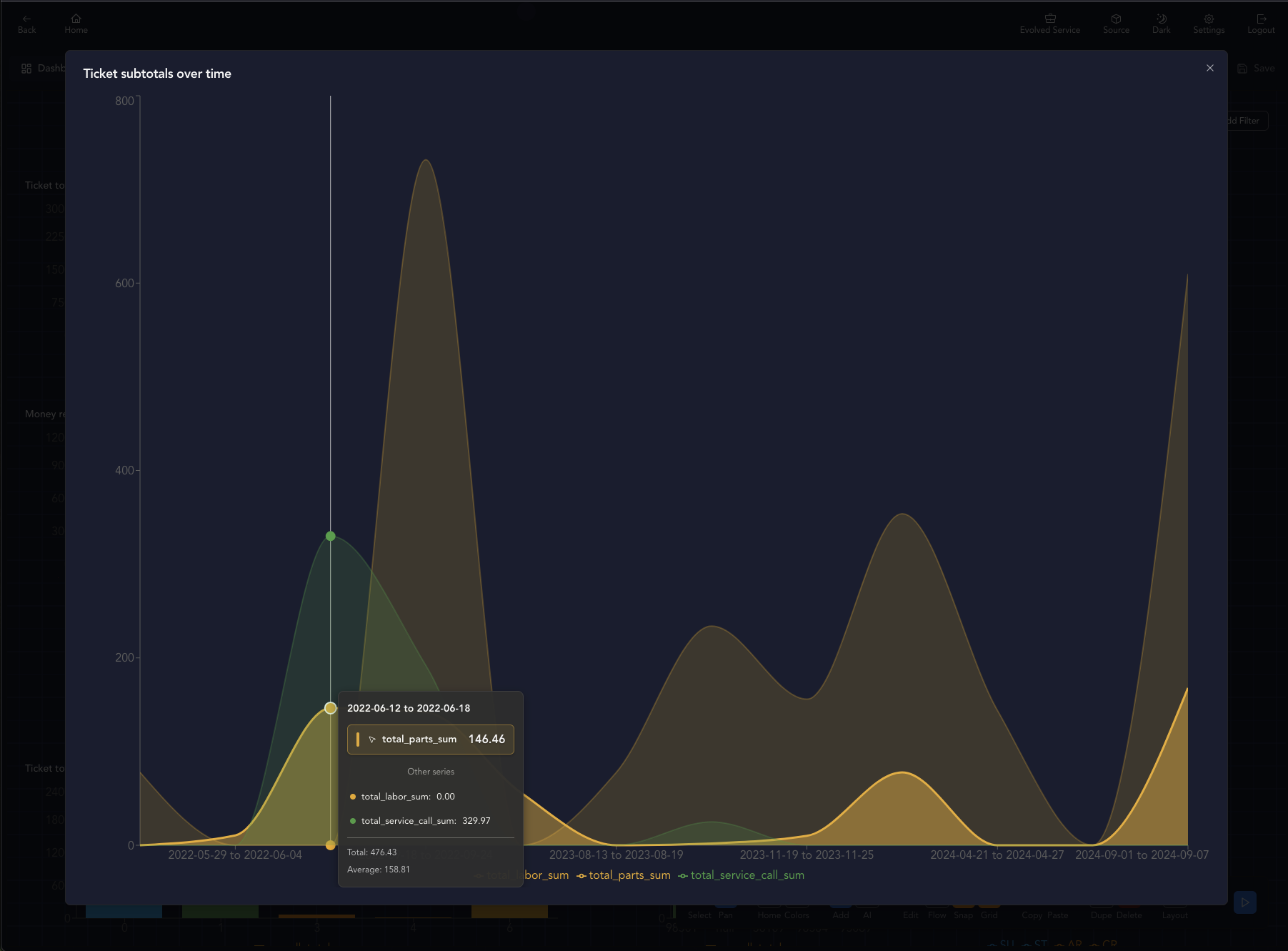Go to Home via house icon

pos(76,19)
